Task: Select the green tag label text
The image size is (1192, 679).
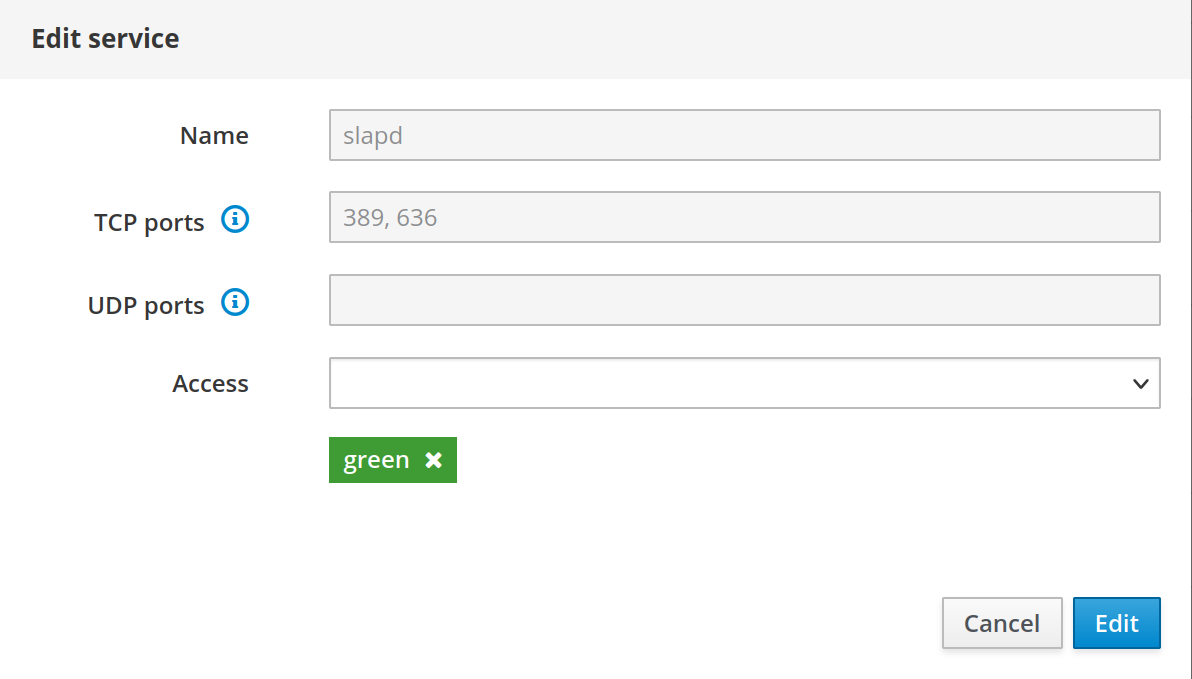Action: point(376,460)
